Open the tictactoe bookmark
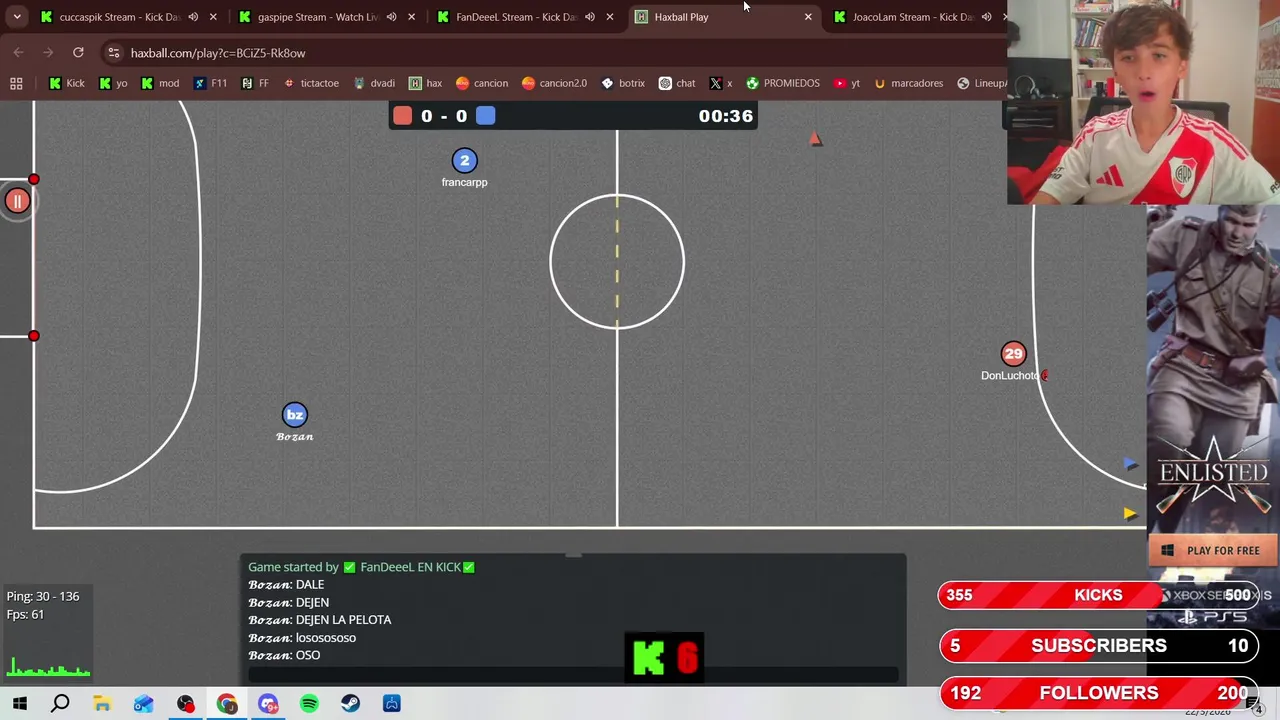1280x720 pixels. coord(311,83)
